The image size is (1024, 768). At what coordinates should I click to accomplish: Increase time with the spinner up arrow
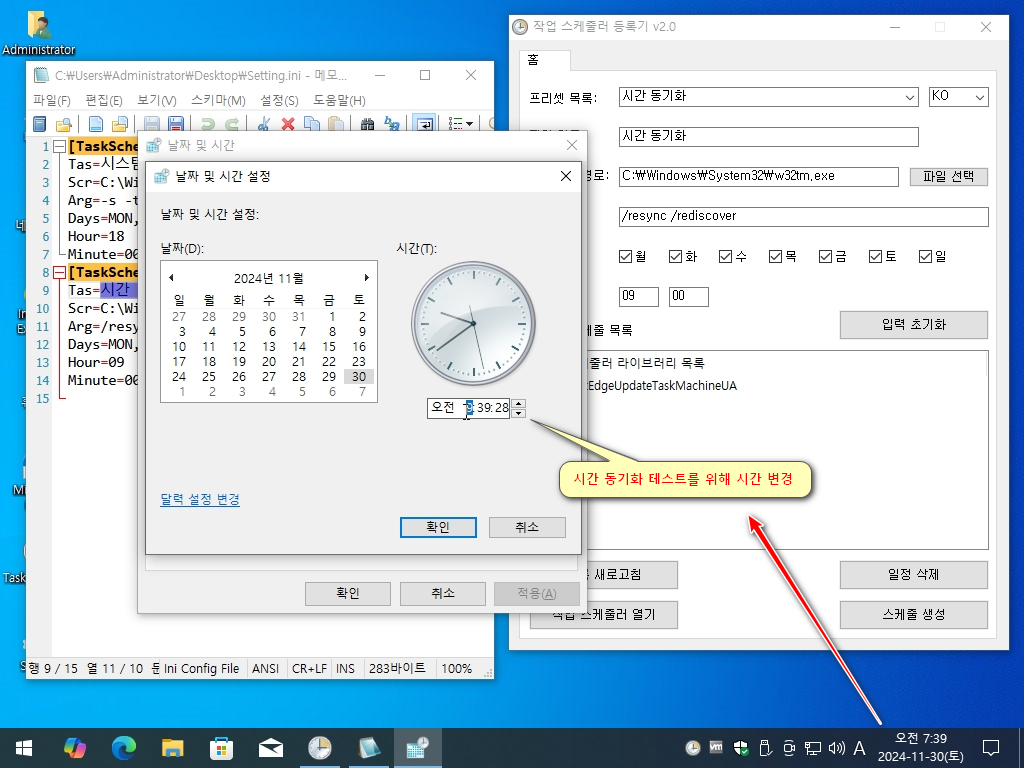[519, 404]
